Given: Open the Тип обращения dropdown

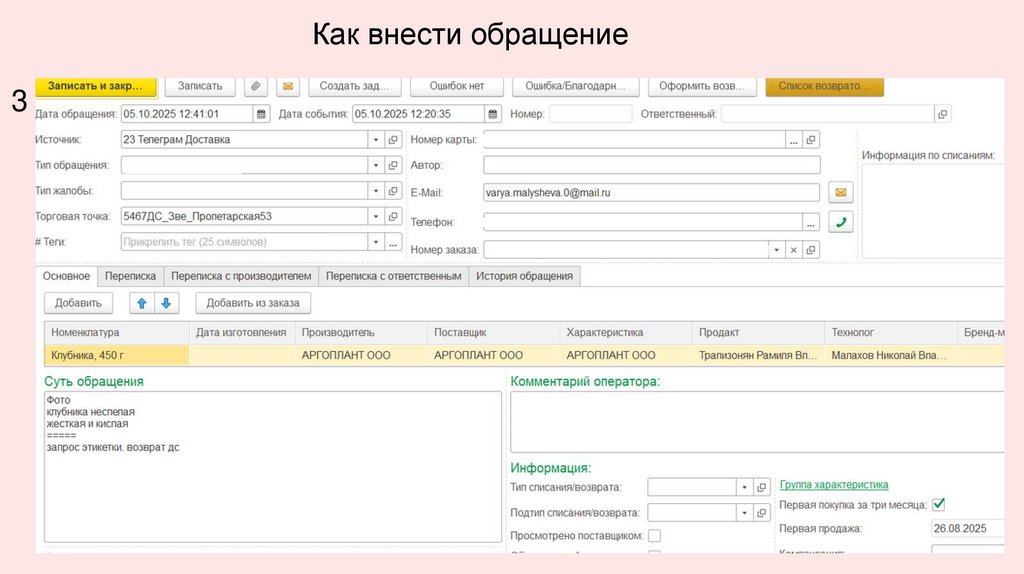Looking at the screenshot, I should coord(376,165).
